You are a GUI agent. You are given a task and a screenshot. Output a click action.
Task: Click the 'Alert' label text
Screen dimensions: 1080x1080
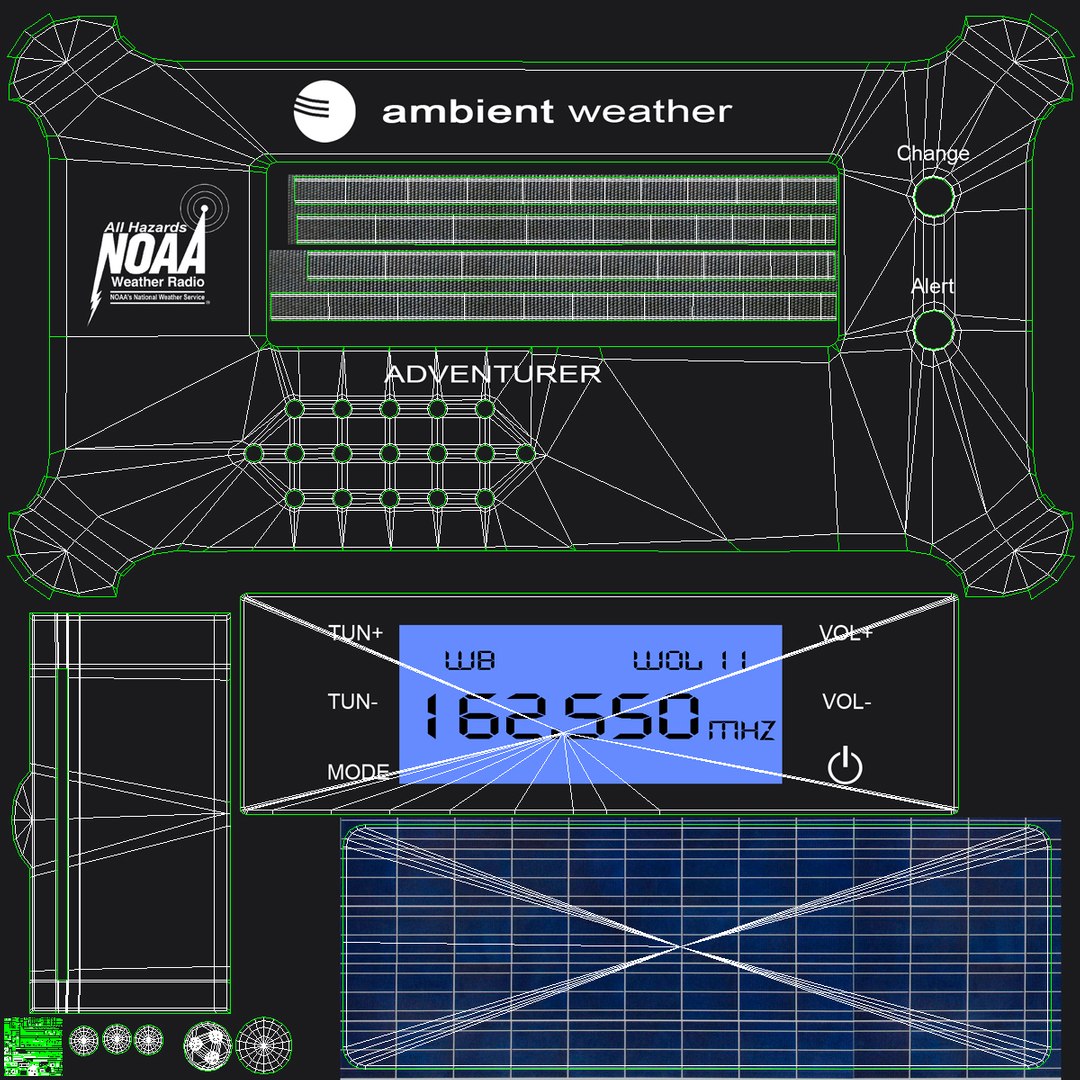pos(933,286)
